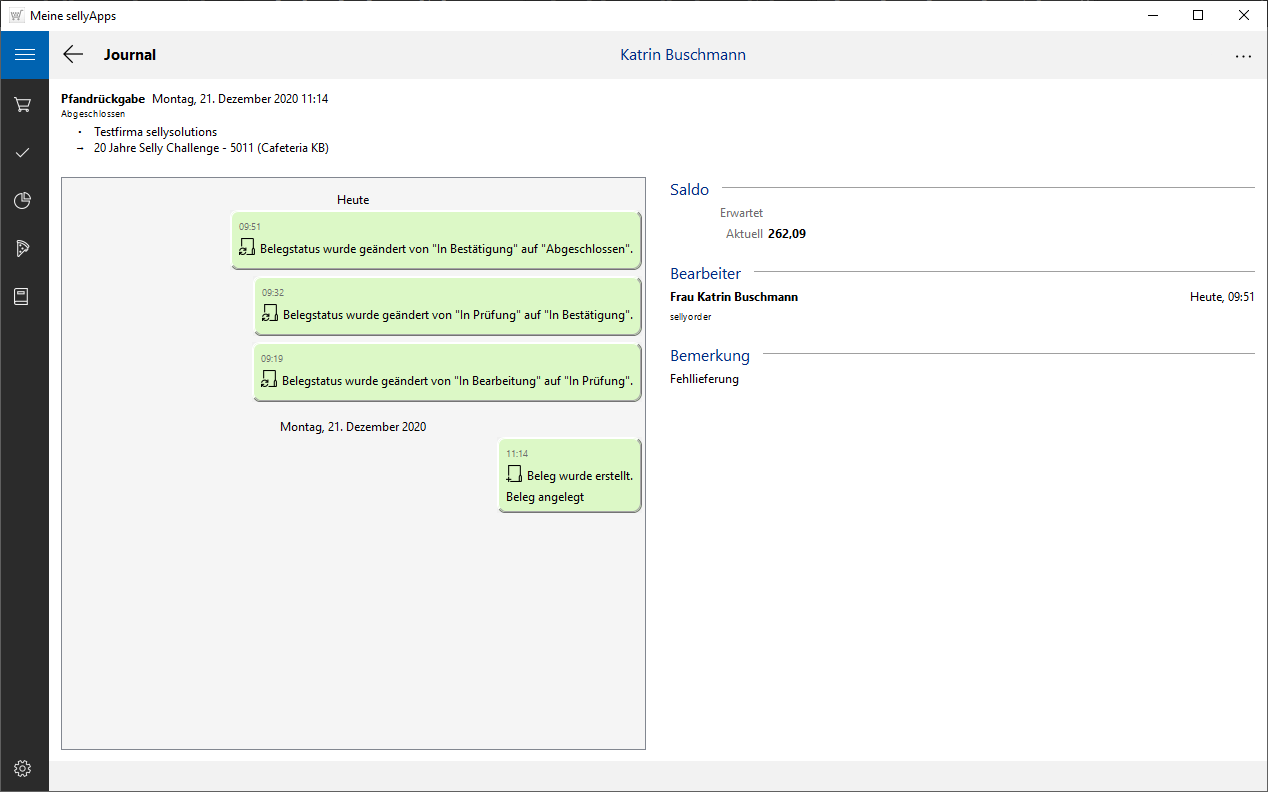Click the Fehllieferung remark text

704,379
